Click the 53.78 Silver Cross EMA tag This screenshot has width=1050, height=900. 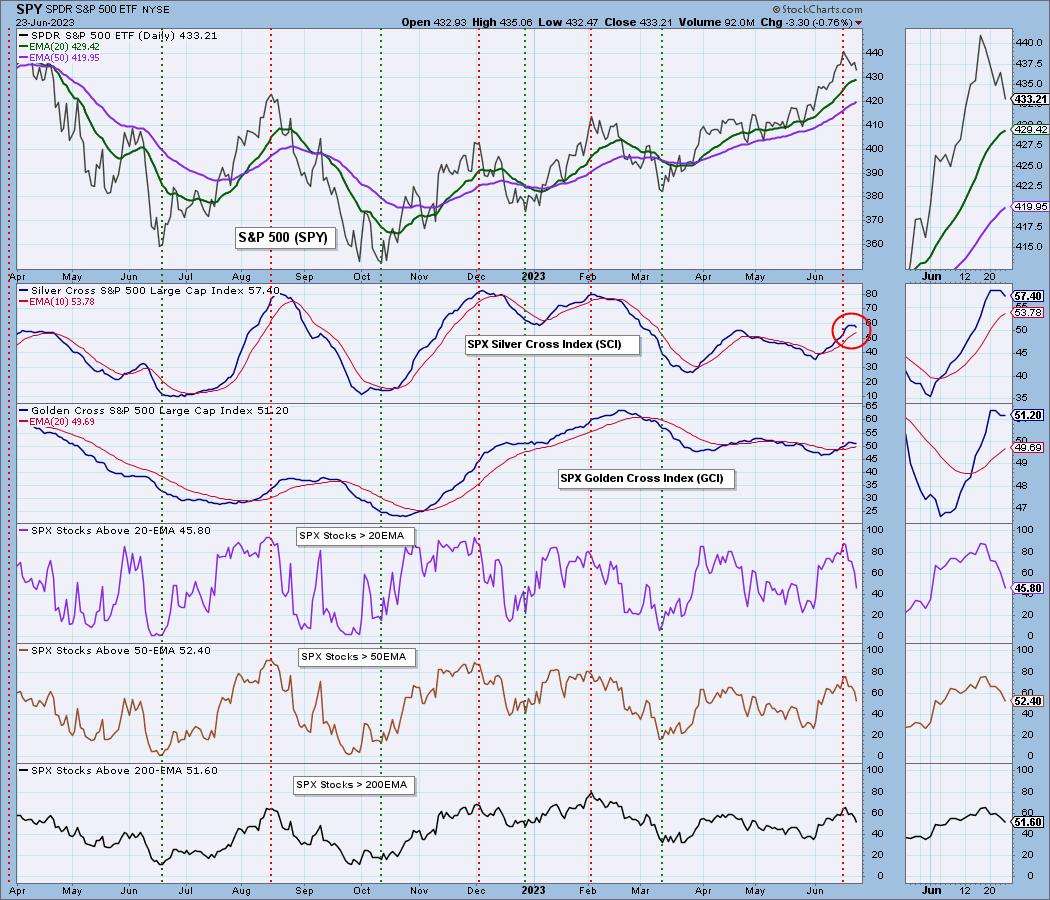click(1028, 313)
